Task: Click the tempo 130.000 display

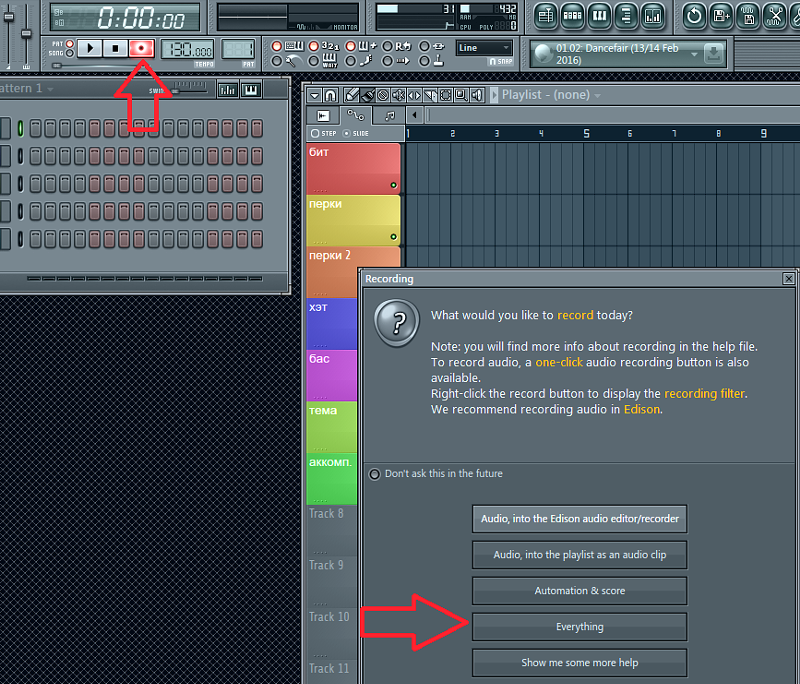Action: 188,49
